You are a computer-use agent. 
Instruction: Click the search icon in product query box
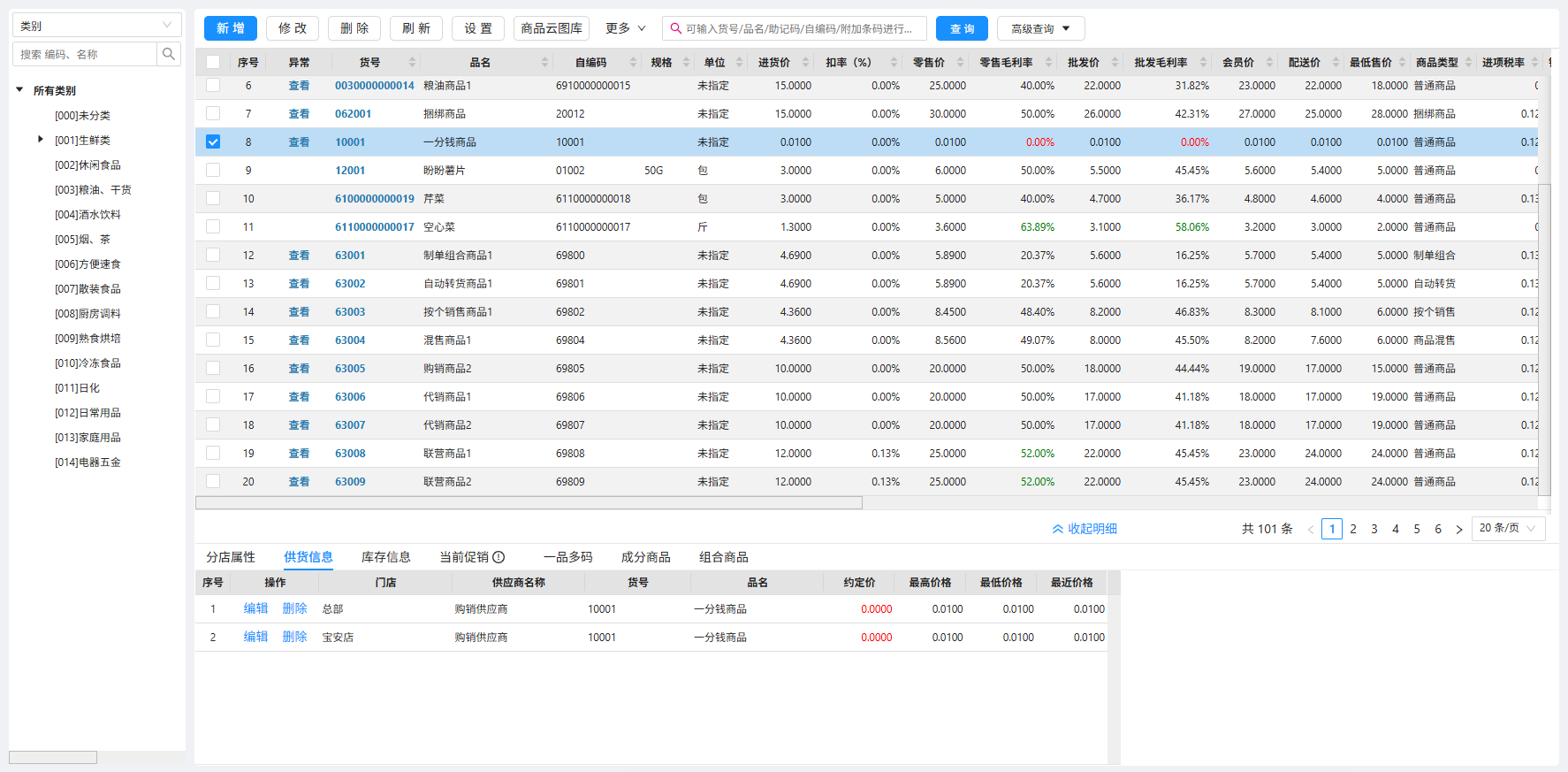[x=676, y=28]
